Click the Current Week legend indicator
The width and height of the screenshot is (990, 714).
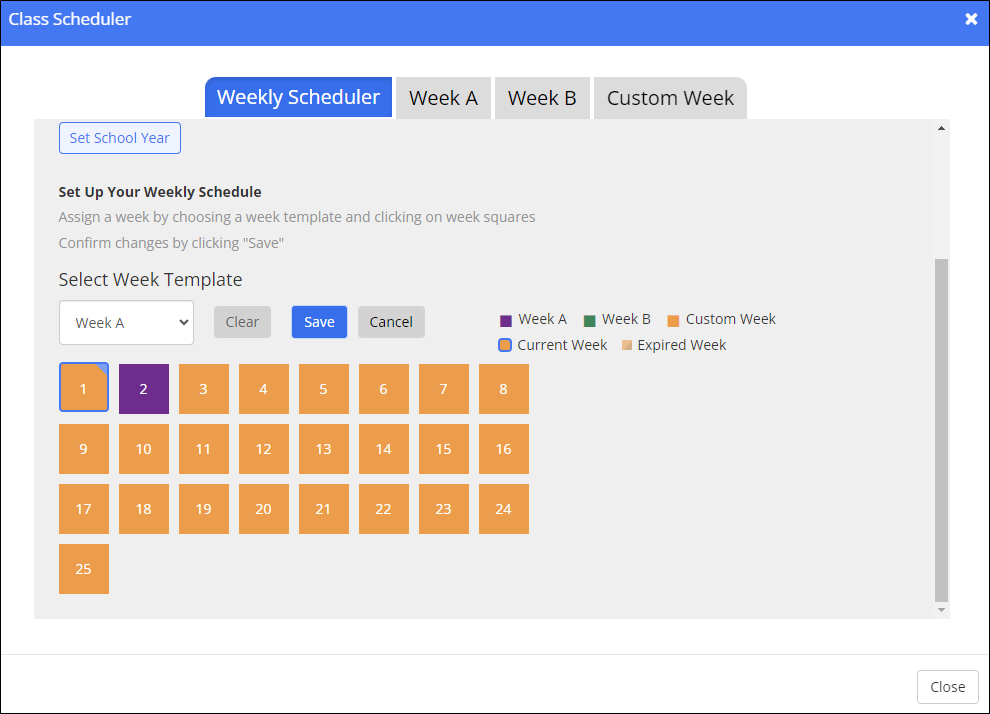503,344
